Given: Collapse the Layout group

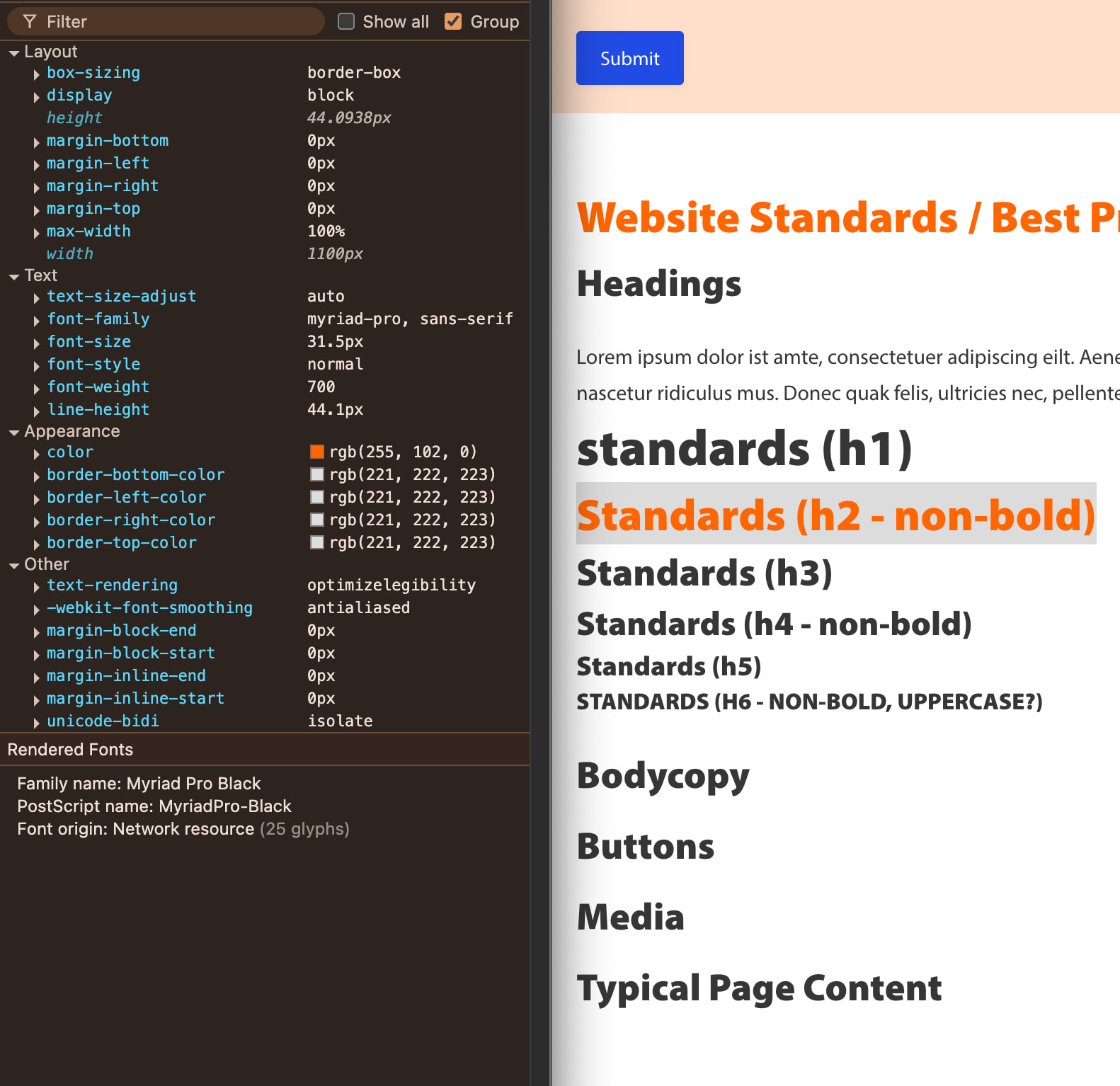Looking at the screenshot, I should tap(14, 52).
